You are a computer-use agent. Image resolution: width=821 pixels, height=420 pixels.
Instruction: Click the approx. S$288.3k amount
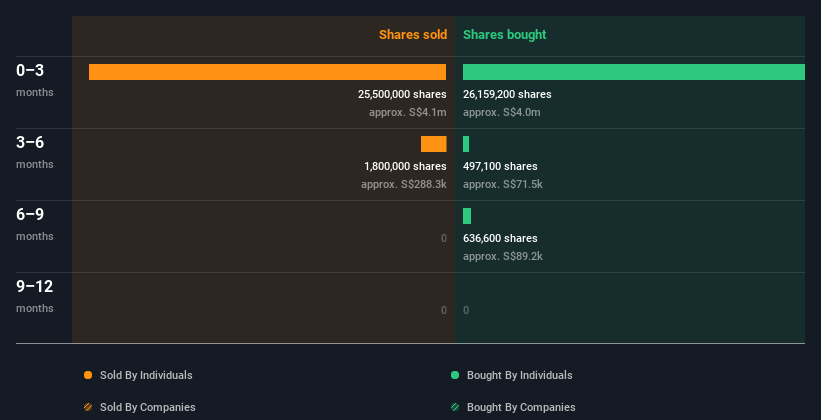[404, 184]
